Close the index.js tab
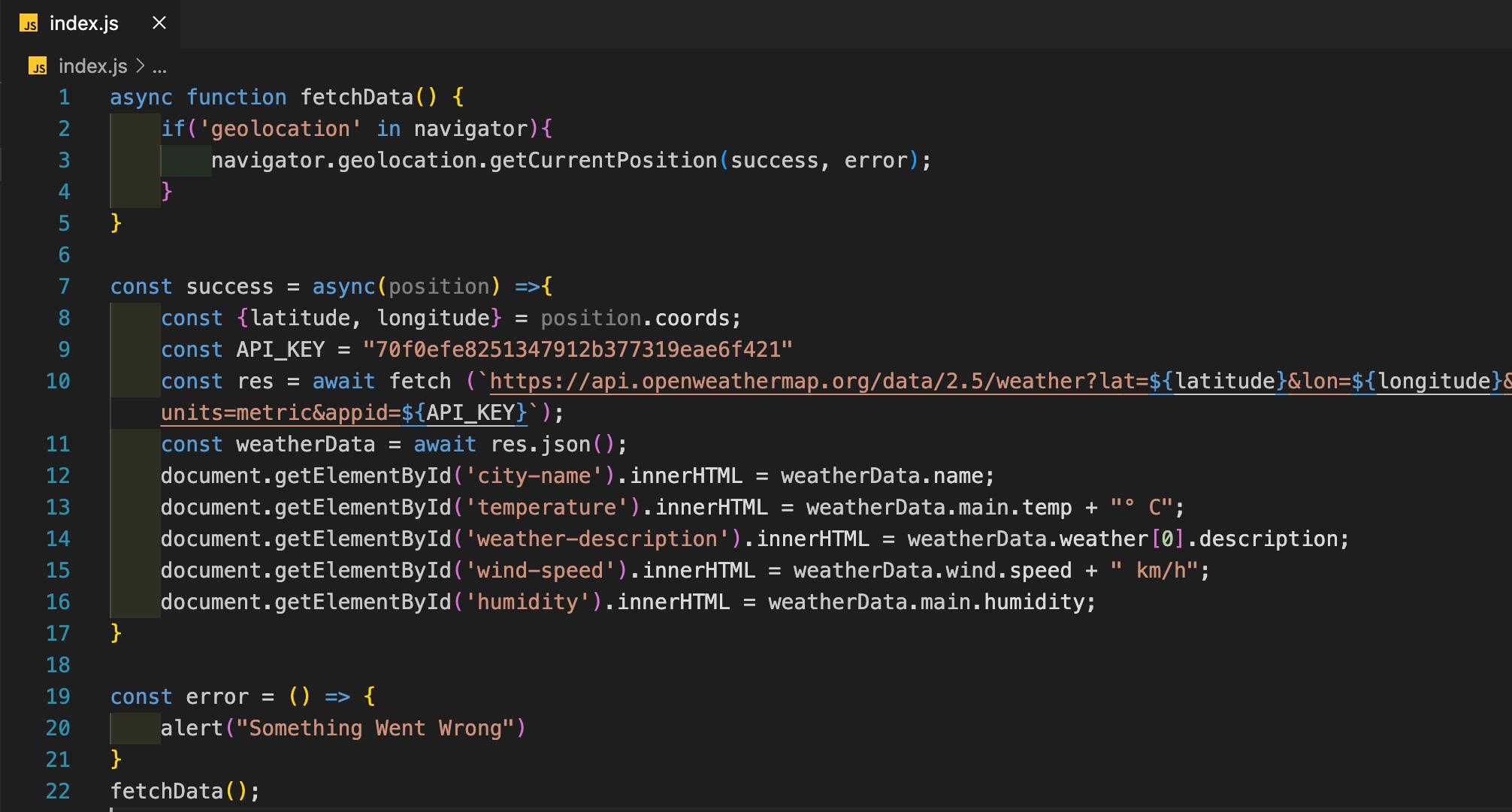 159,23
